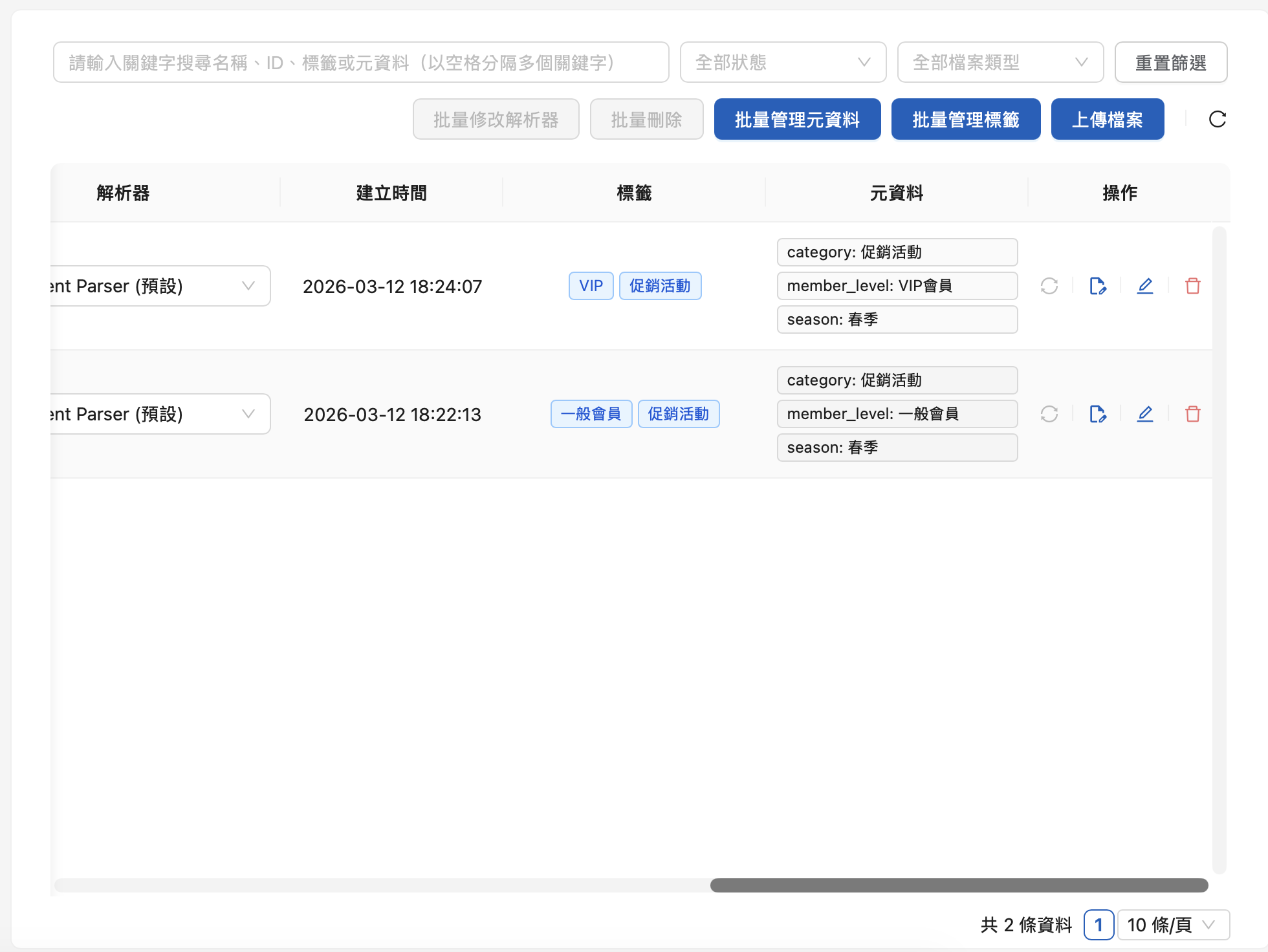Click pencil edit icon in first row
1268x952 pixels.
click(x=1144, y=286)
